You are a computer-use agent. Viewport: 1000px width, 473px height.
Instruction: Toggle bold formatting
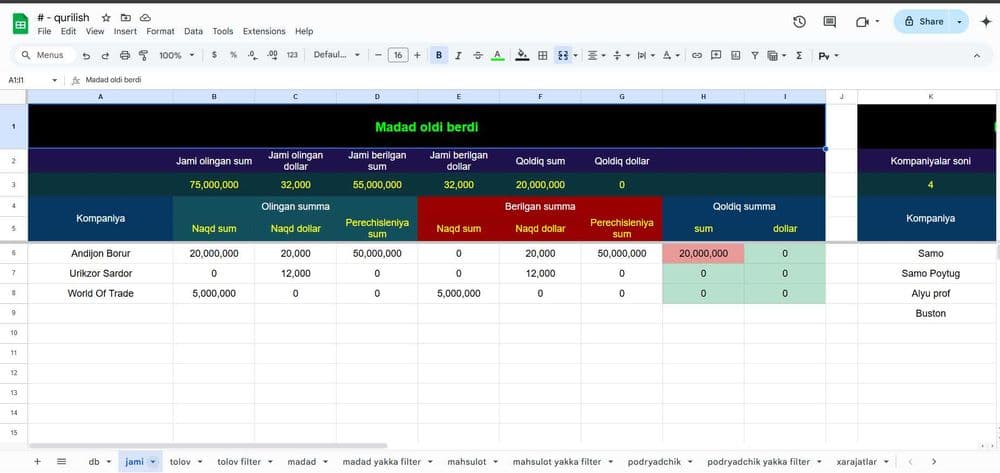pos(439,55)
